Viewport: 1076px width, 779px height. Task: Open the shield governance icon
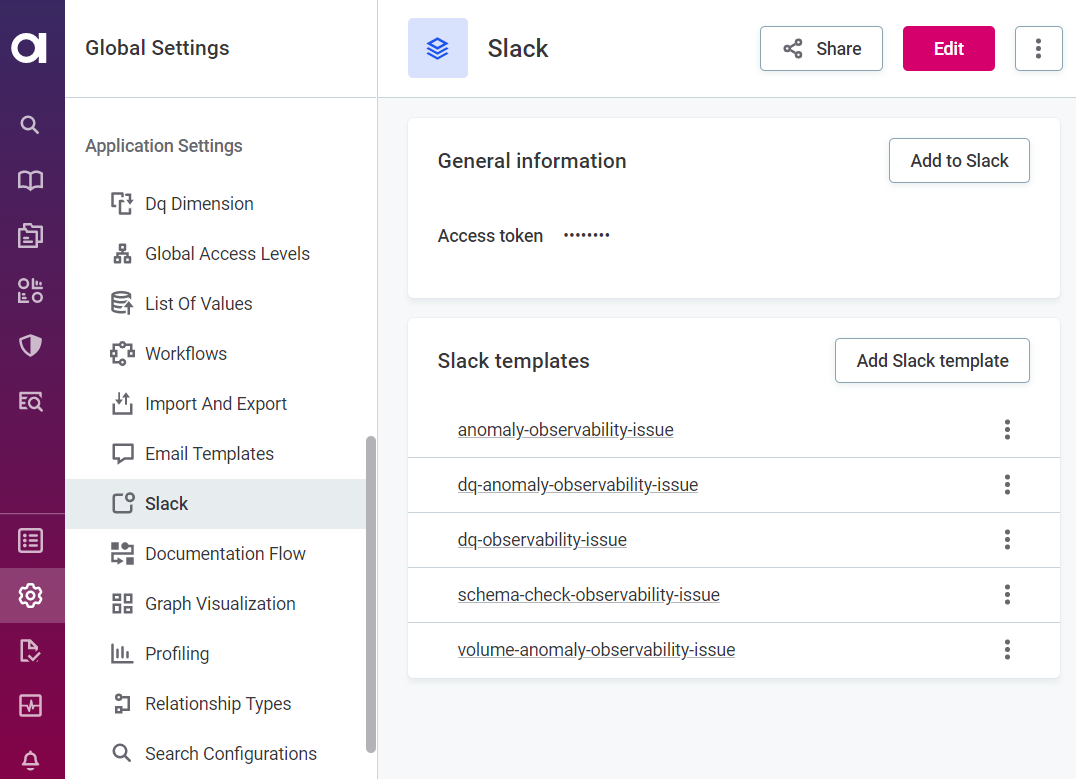30,346
